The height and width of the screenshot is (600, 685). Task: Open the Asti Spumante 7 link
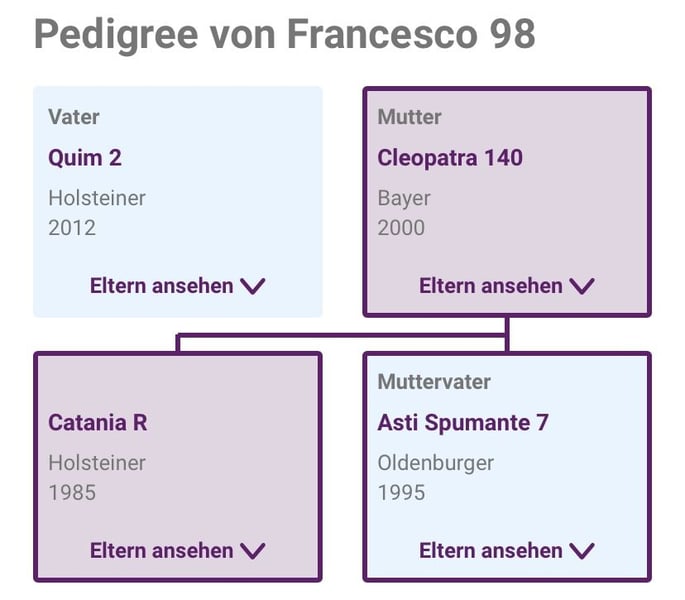tap(463, 423)
